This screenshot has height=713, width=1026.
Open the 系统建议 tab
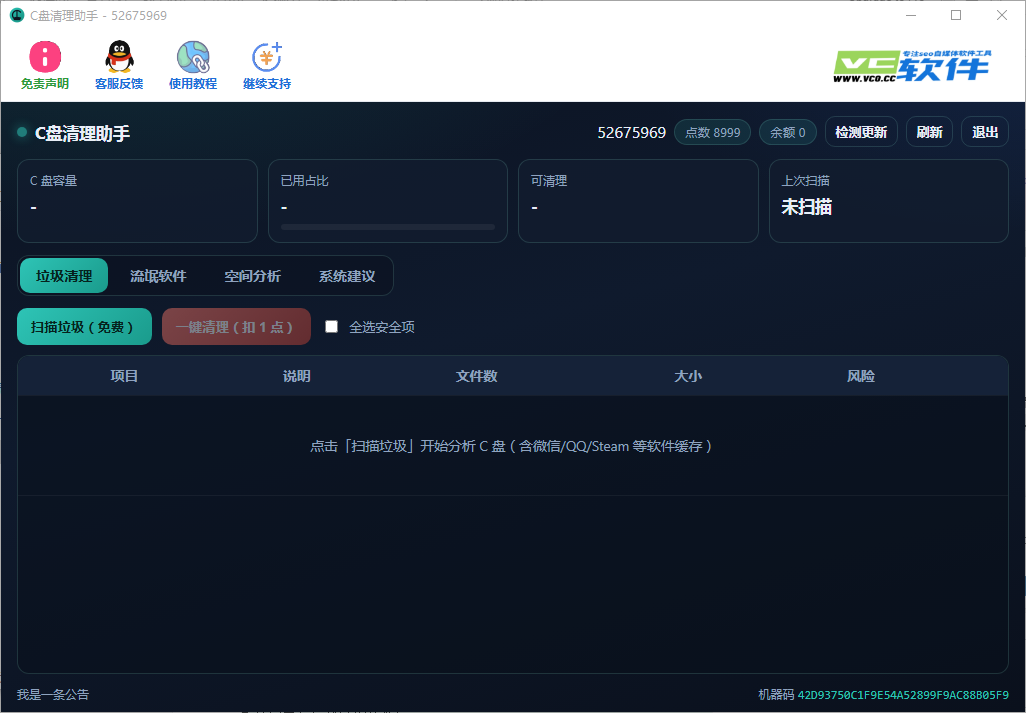347,275
